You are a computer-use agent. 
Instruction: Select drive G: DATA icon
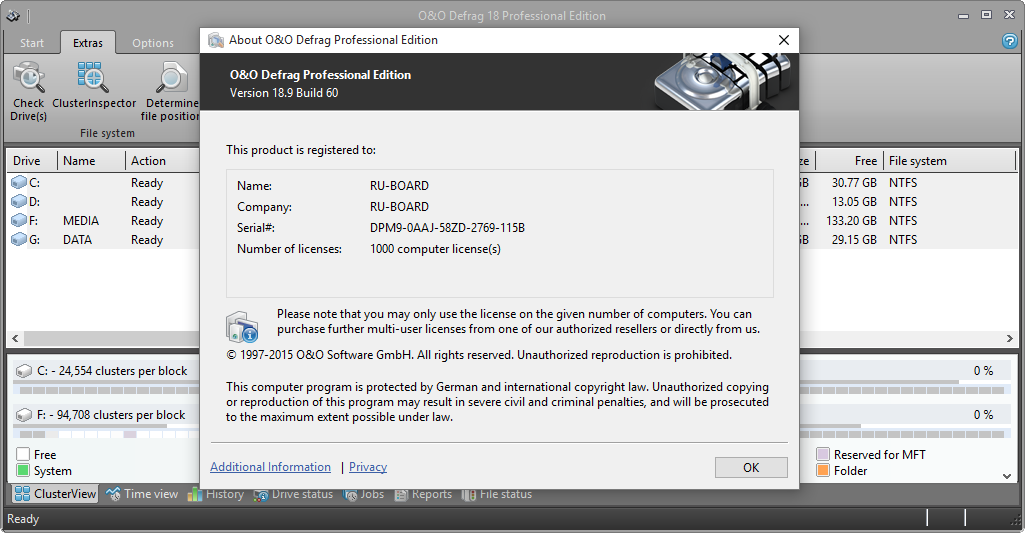19,239
